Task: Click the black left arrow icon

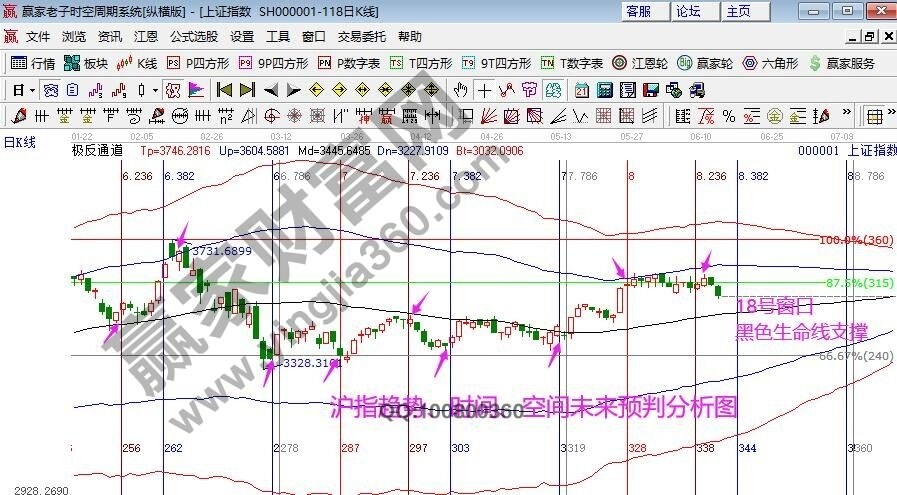Action: tap(271, 90)
